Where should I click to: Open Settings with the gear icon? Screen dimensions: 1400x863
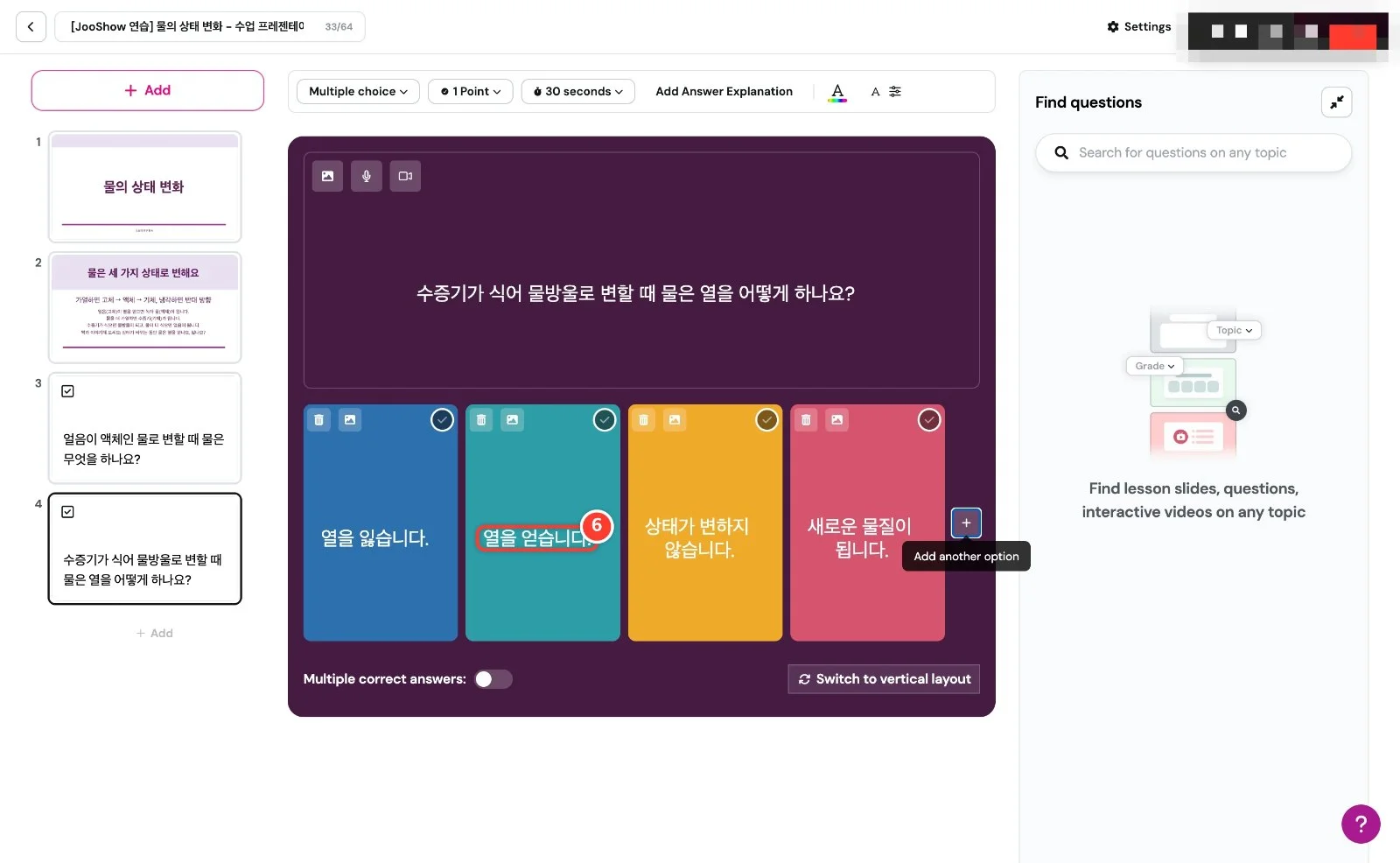coord(1138,27)
